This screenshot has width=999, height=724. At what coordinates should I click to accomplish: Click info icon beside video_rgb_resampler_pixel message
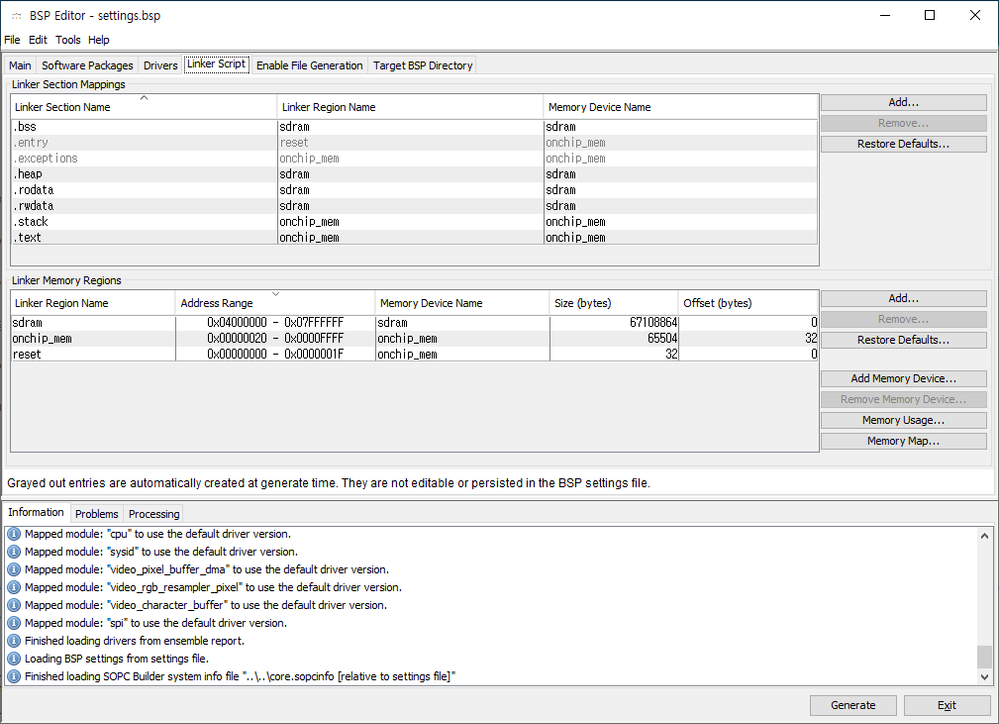(x=13, y=588)
